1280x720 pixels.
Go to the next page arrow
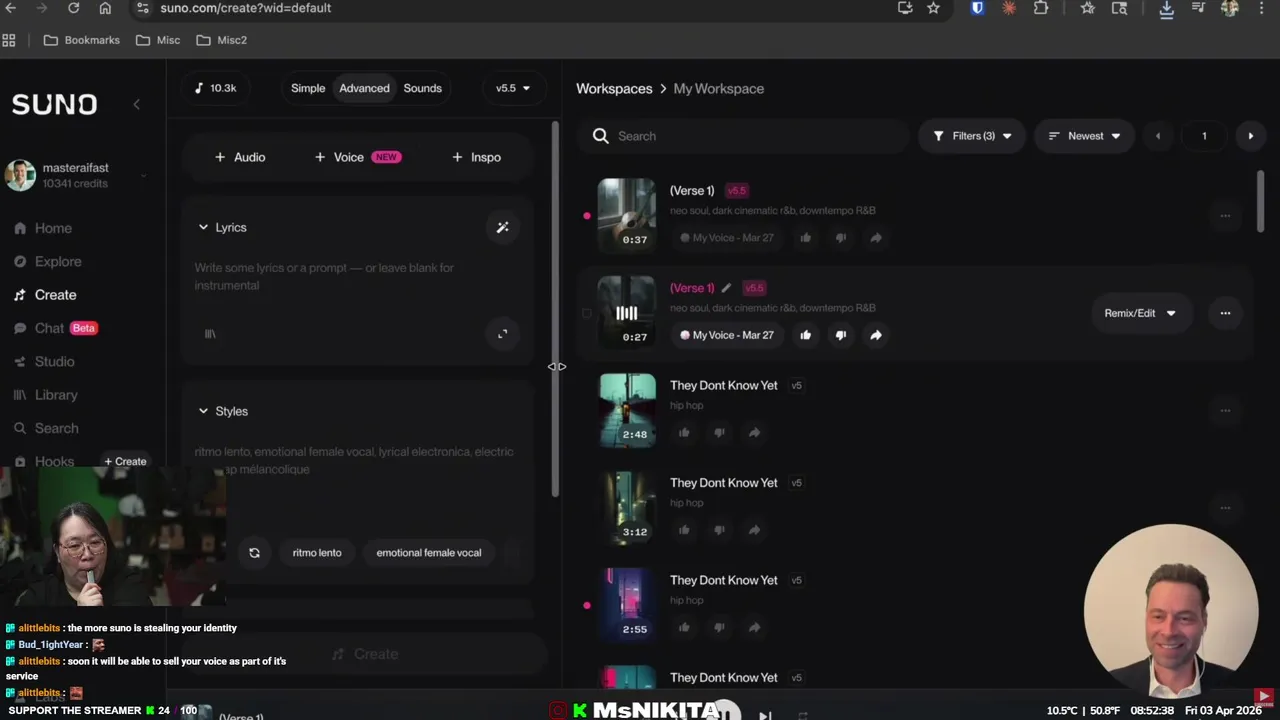[1250, 136]
